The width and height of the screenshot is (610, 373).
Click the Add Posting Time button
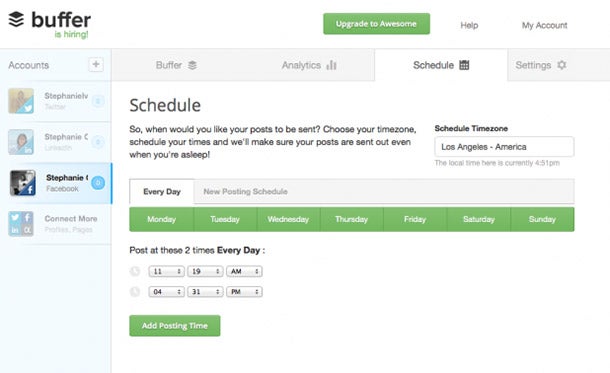point(175,326)
